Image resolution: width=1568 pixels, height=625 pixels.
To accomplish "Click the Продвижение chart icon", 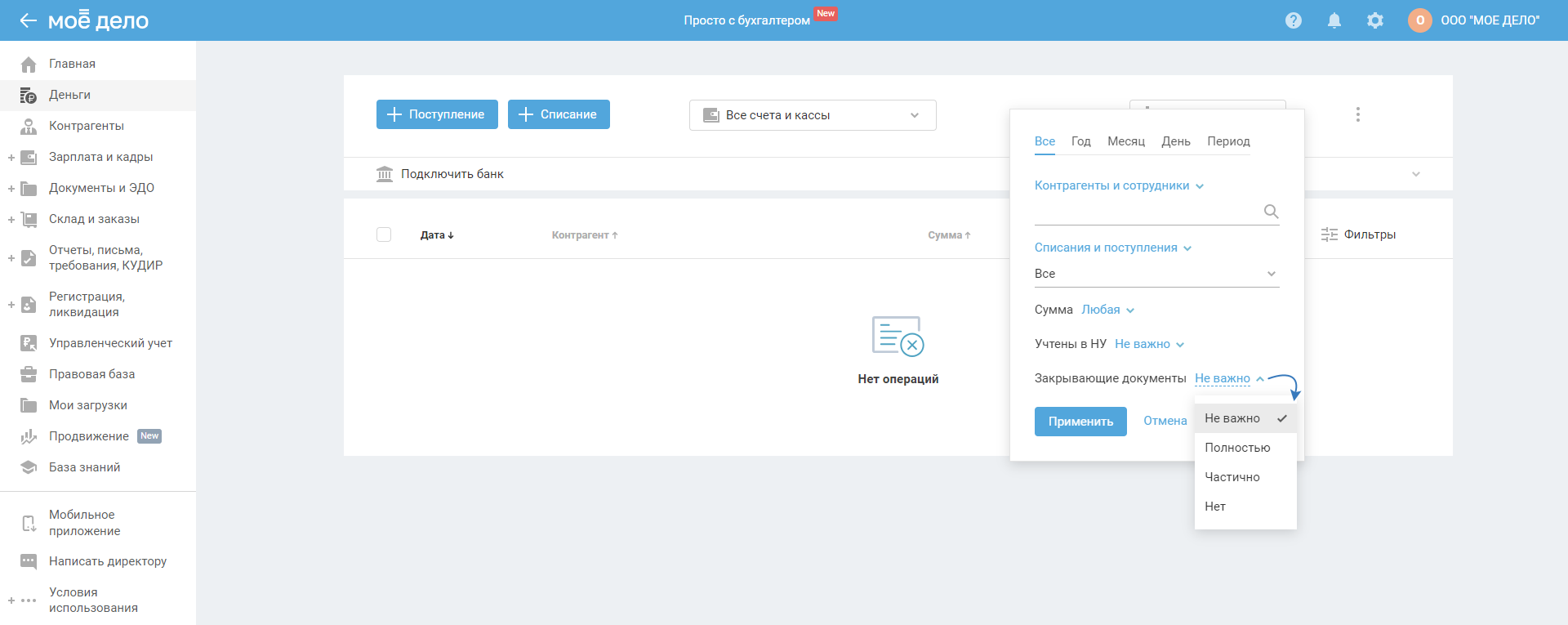I will (29, 436).
